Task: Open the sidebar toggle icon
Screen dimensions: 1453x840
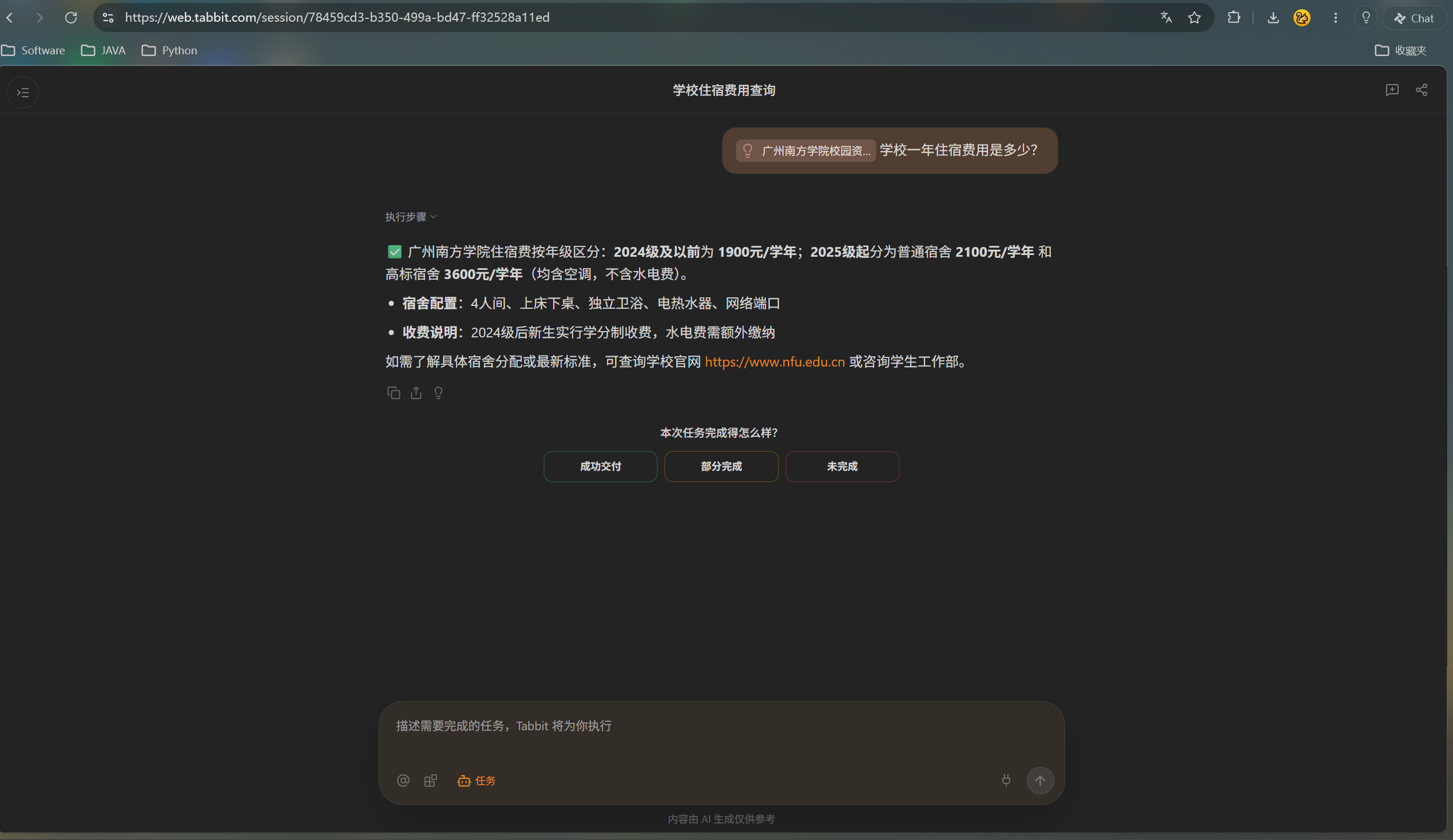Action: coord(22,92)
